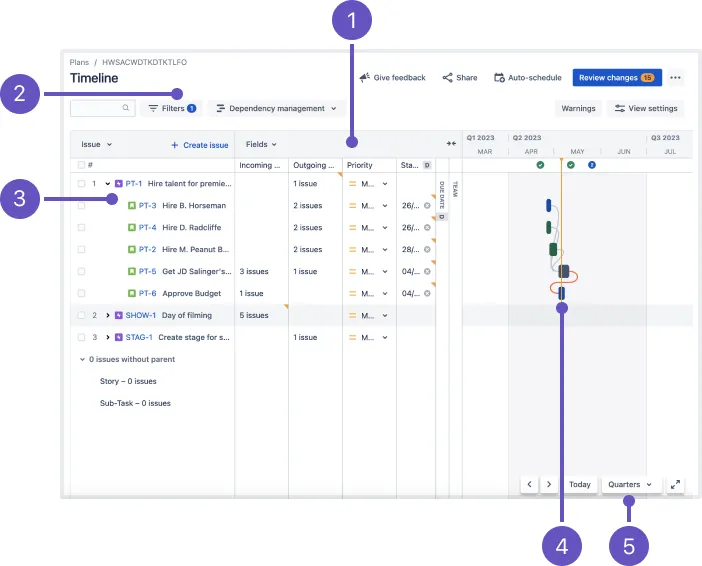
Task: Click the SHOW-1 epic type icon
Action: coord(119,315)
